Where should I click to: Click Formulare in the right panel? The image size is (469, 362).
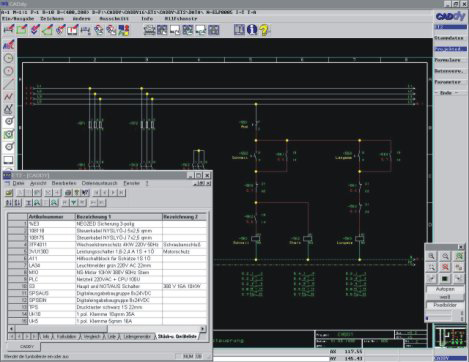click(x=447, y=60)
